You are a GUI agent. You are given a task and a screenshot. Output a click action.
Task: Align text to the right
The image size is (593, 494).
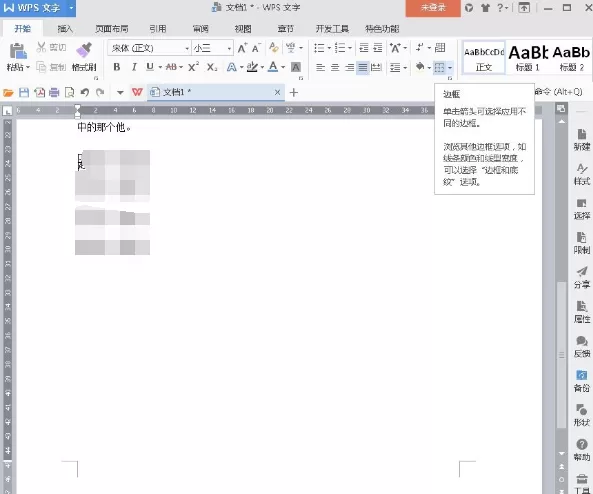[x=349, y=68]
